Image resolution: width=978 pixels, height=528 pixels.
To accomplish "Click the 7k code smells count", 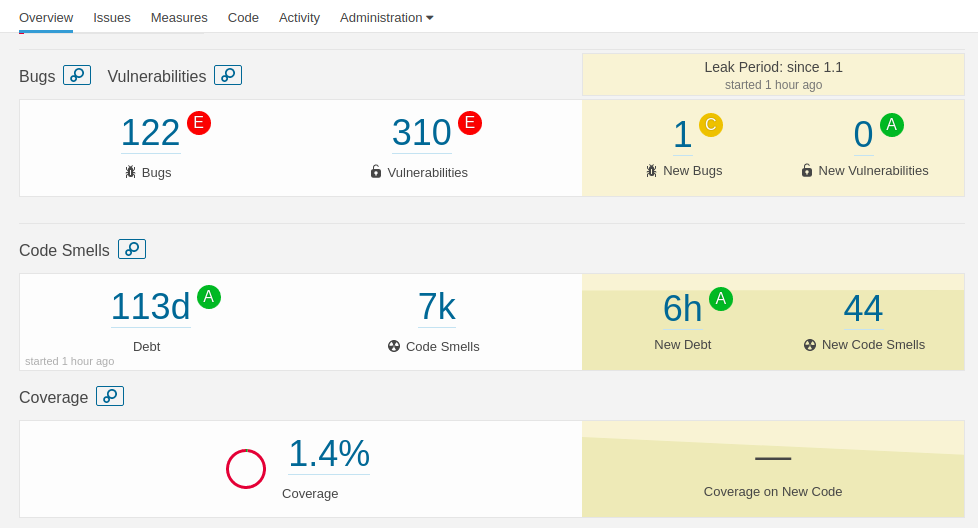I will click(x=436, y=307).
